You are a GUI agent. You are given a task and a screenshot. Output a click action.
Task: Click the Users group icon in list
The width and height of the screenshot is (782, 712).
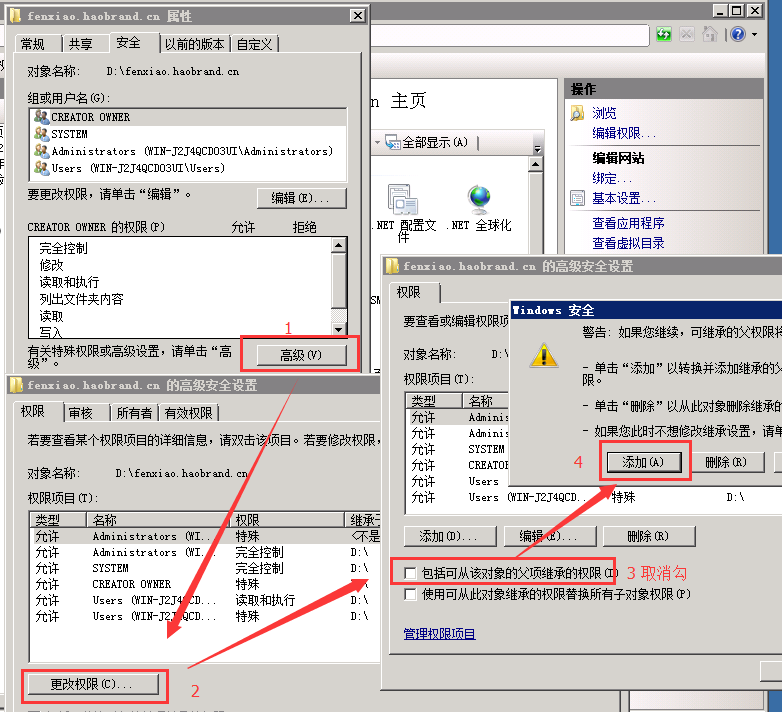[41, 168]
